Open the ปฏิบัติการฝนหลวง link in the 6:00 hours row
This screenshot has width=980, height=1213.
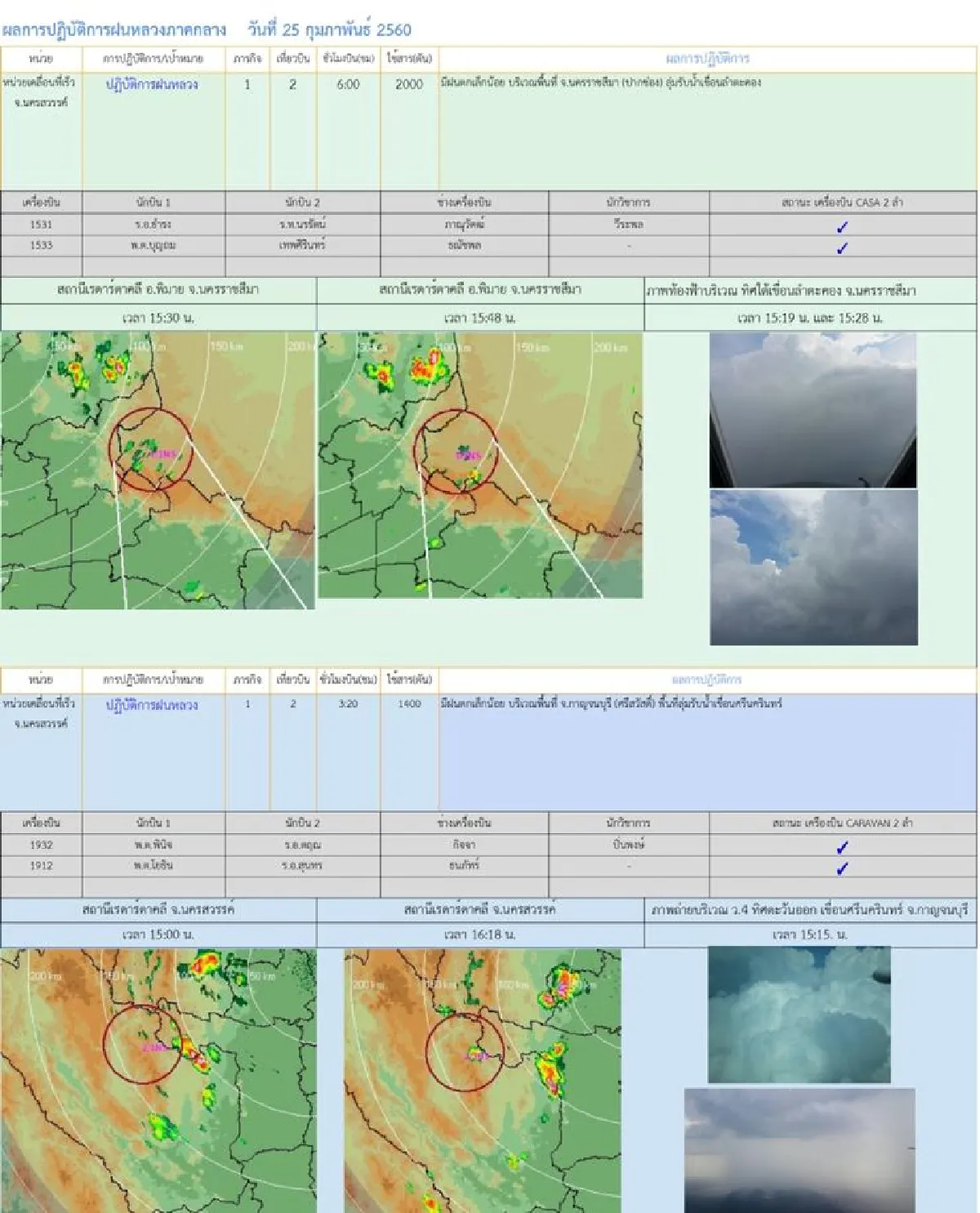pyautogui.click(x=152, y=84)
